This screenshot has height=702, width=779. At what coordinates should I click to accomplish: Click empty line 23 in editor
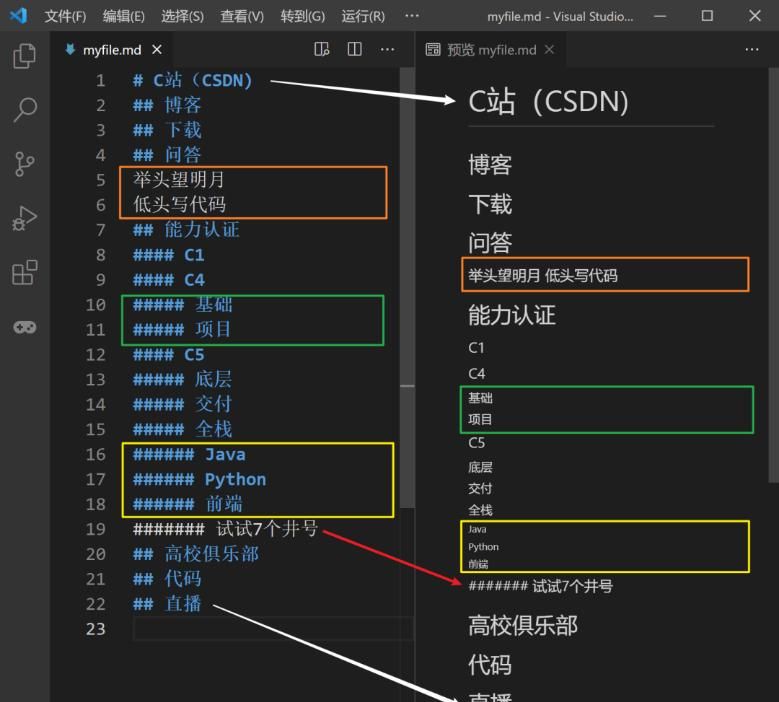point(272,629)
